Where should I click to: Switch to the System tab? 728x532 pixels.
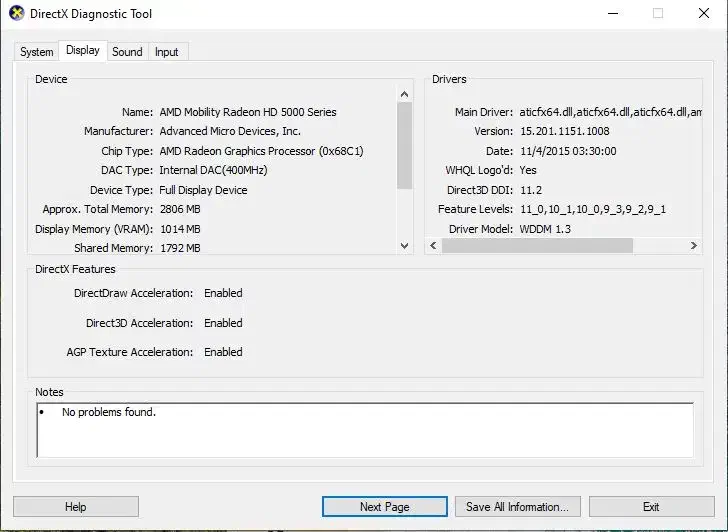click(37, 52)
